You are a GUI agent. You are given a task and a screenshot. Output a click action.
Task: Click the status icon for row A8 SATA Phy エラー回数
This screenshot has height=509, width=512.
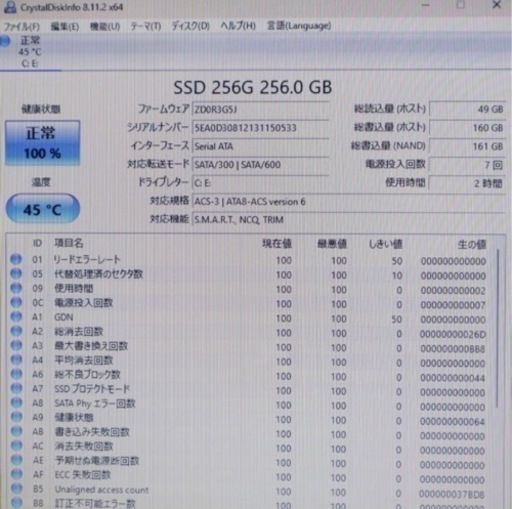(x=16, y=402)
